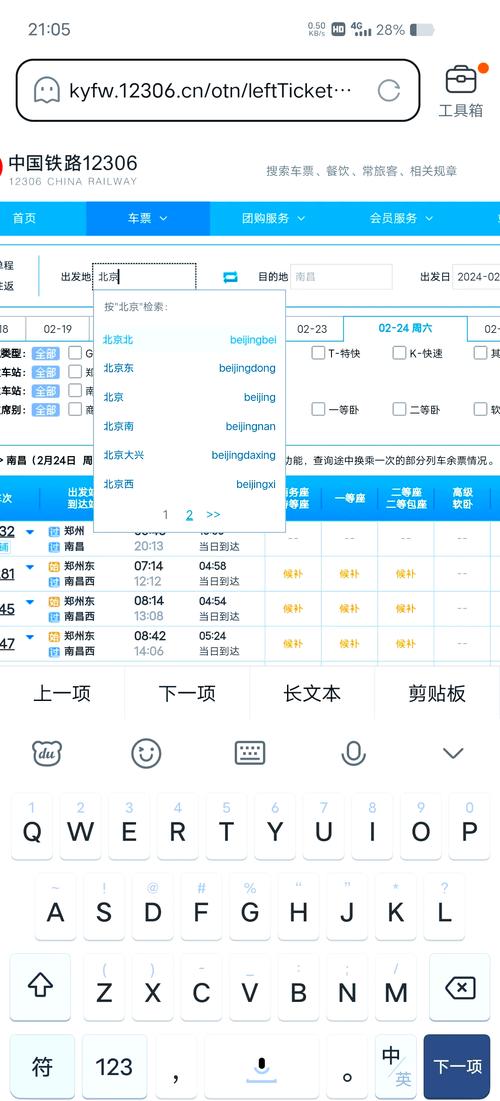This screenshot has width=500, height=1101.
Task: Tap the HD indicator in status bar
Action: click(338, 29)
